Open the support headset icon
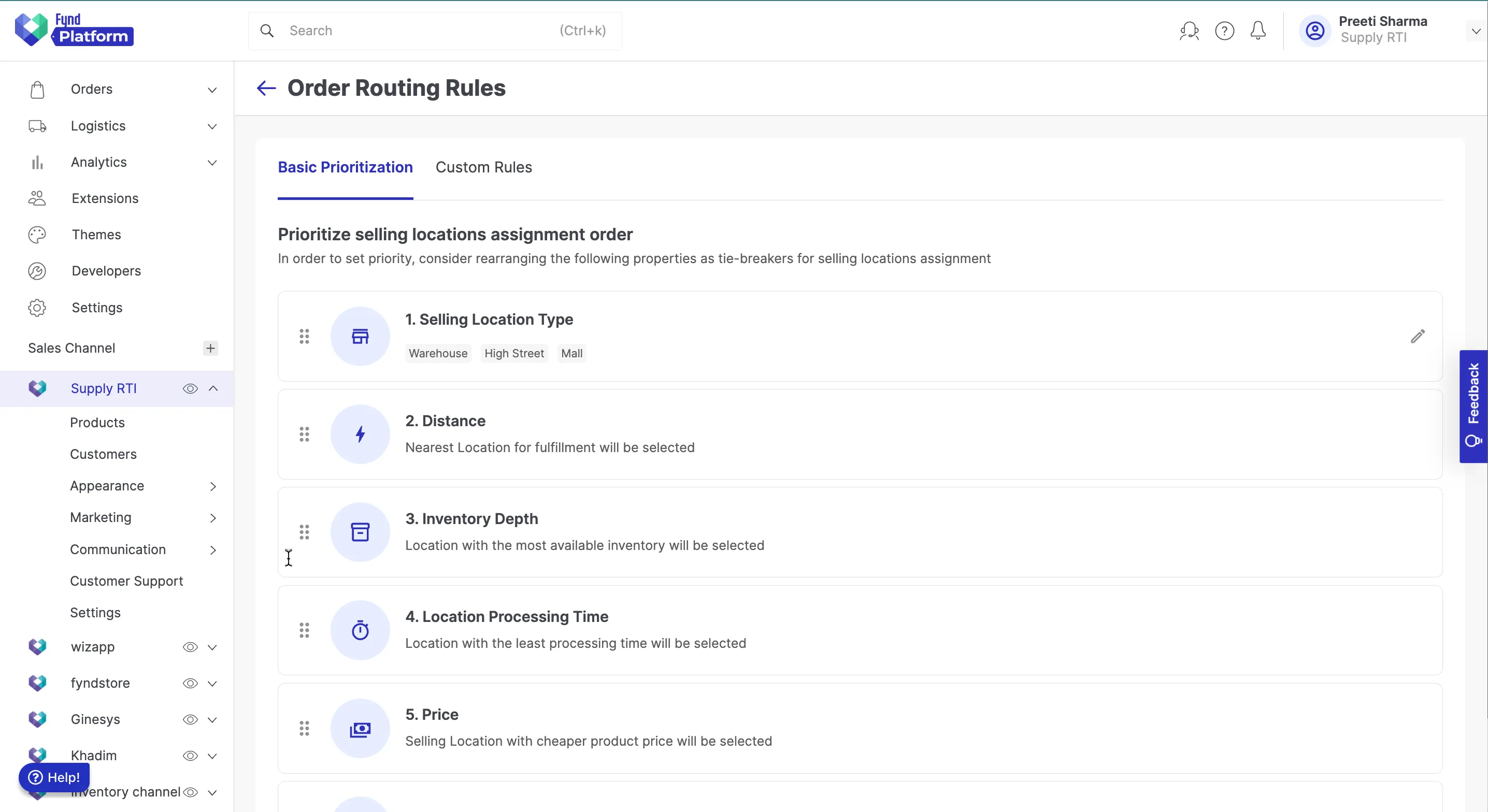Screen dimensions: 1488x812 tap(1189, 31)
